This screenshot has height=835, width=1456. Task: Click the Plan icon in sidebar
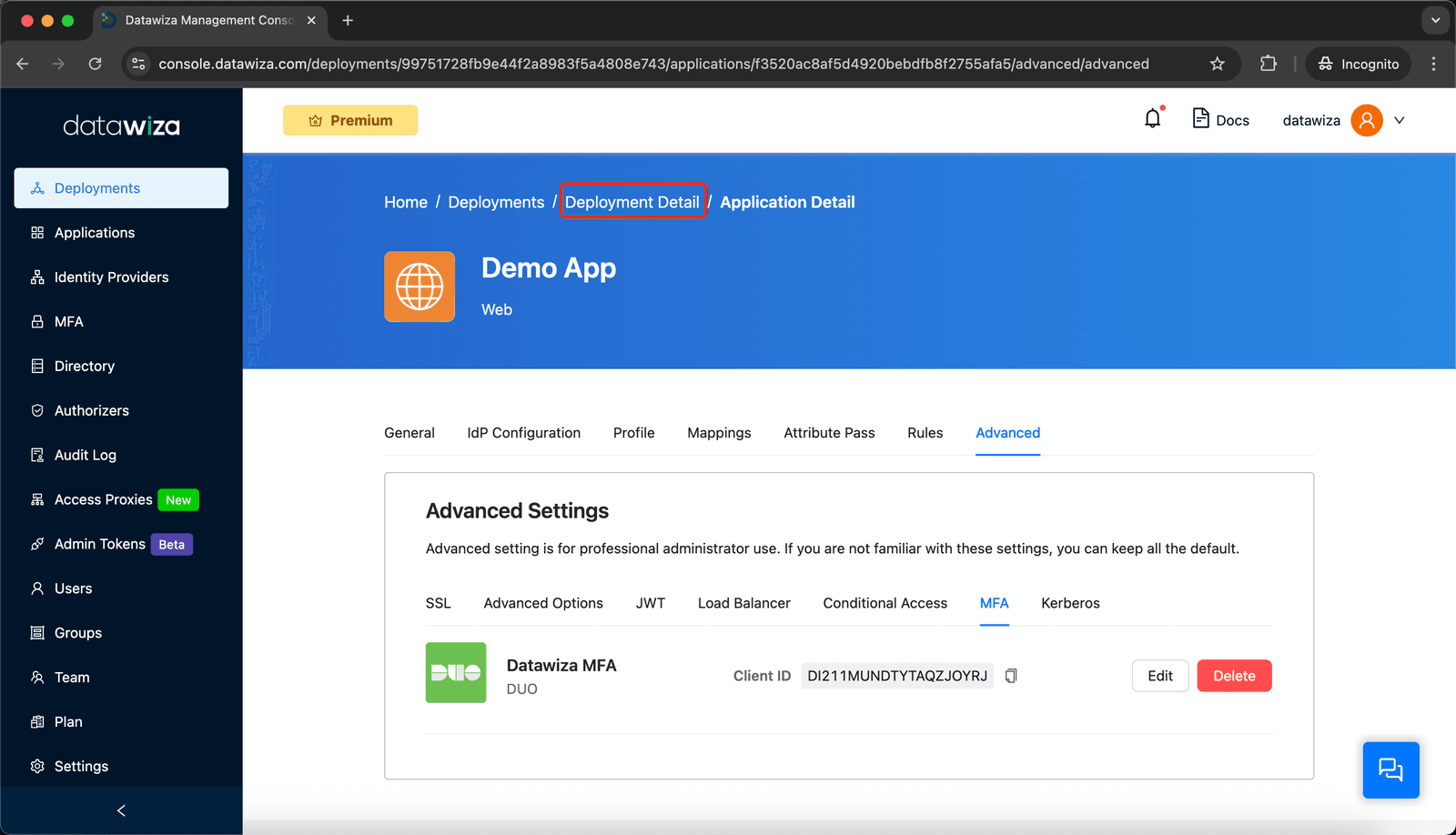click(37, 722)
